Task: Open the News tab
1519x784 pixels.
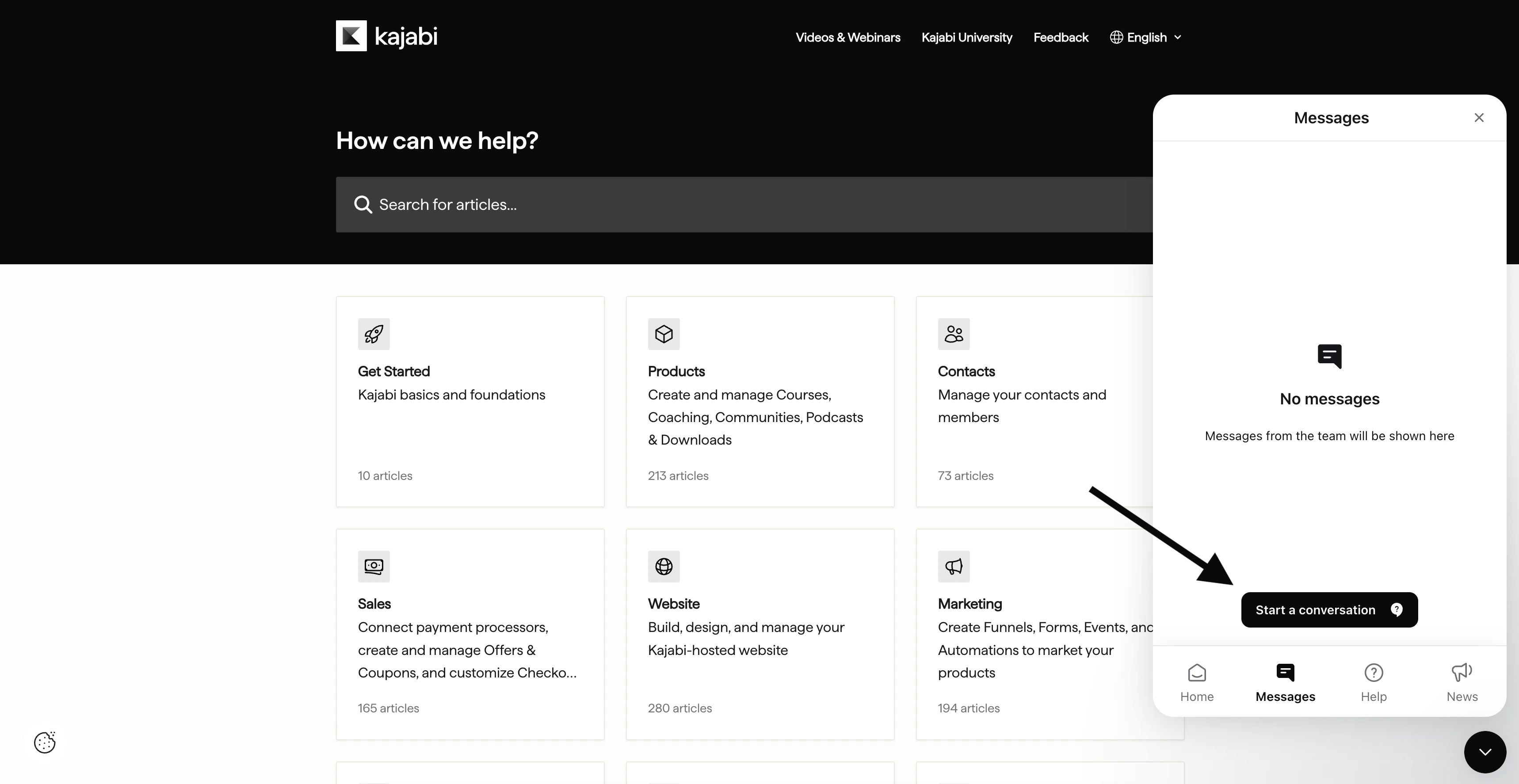Action: [1462, 682]
